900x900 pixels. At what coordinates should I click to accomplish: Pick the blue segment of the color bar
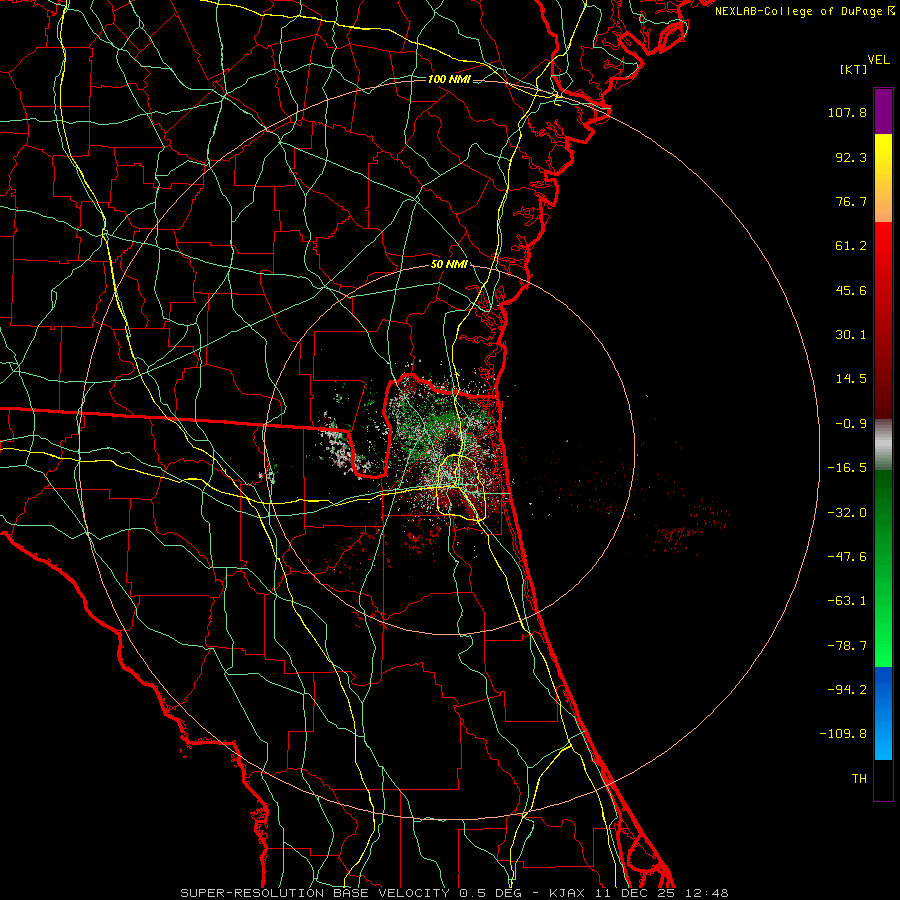tap(883, 713)
